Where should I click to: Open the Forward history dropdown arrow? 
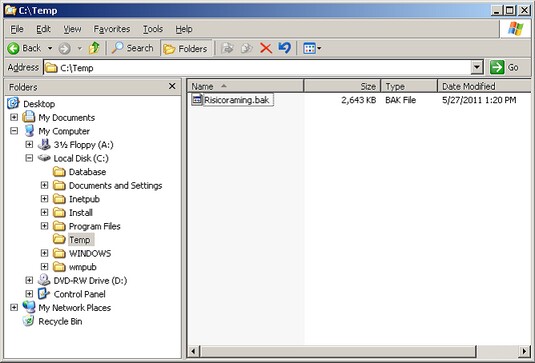click(79, 48)
